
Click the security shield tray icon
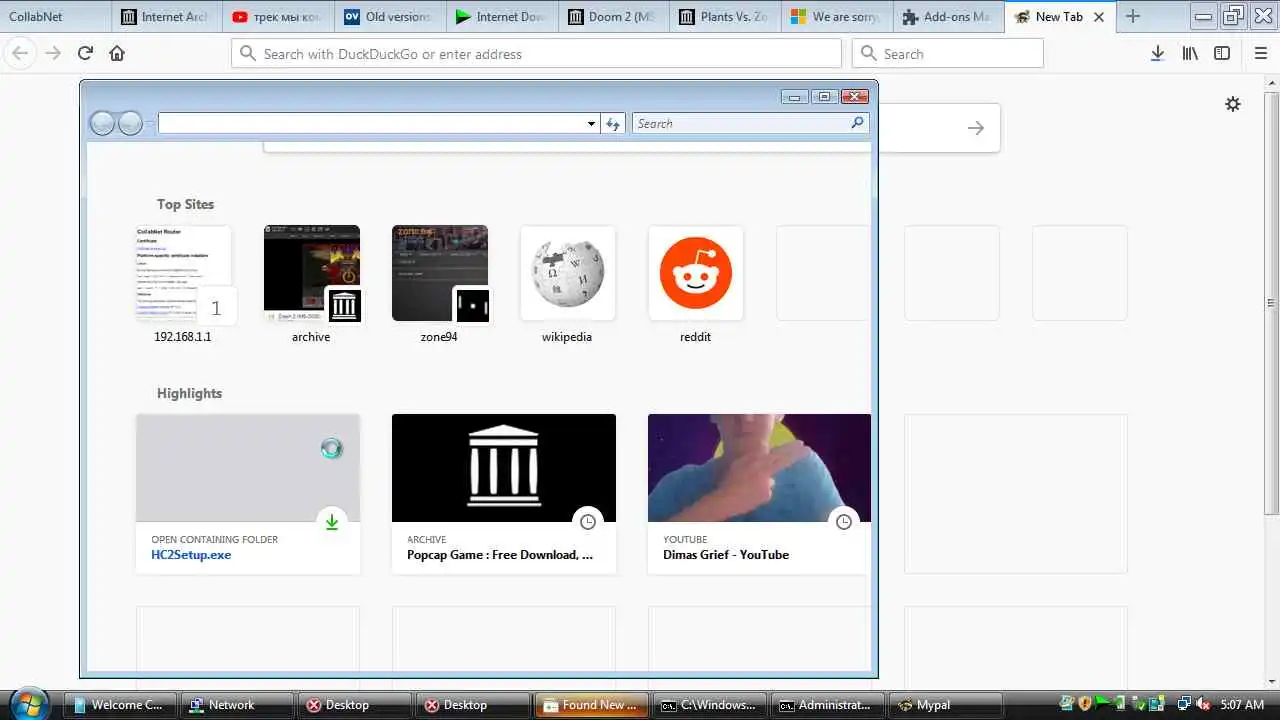(x=1085, y=704)
